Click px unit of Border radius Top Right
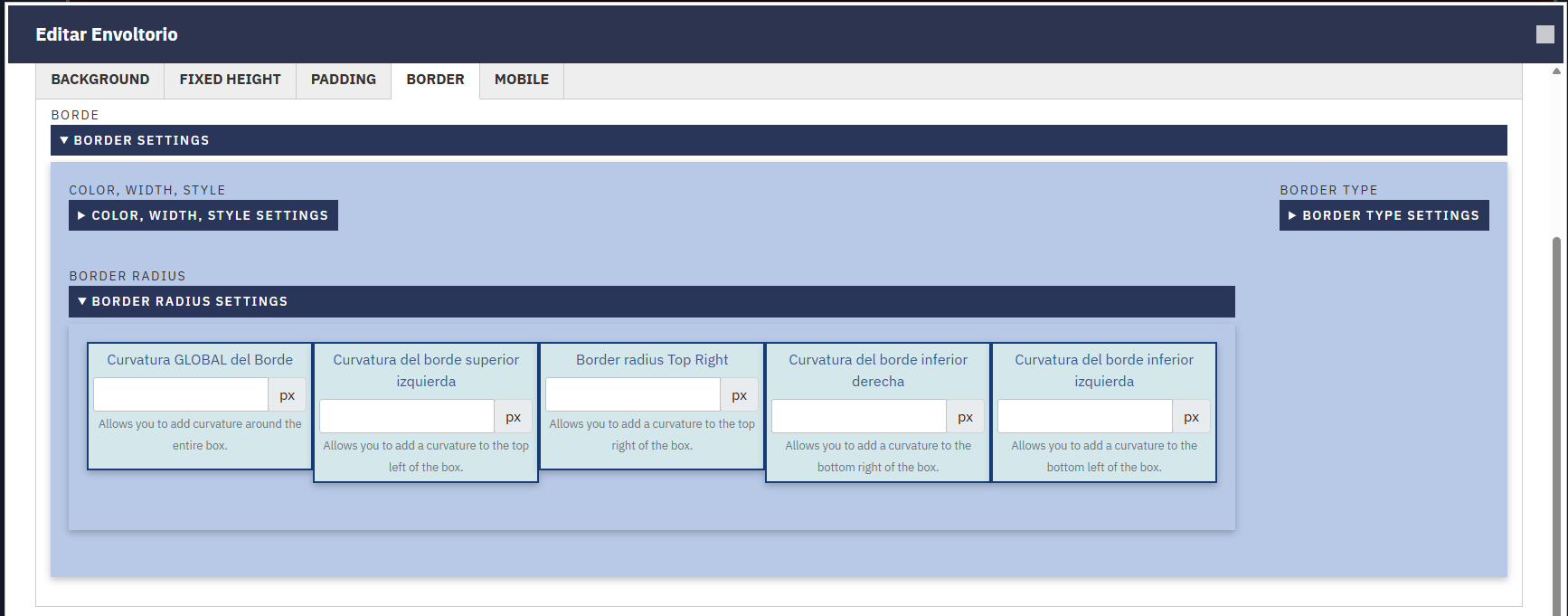The height and width of the screenshot is (616, 1568). click(740, 394)
